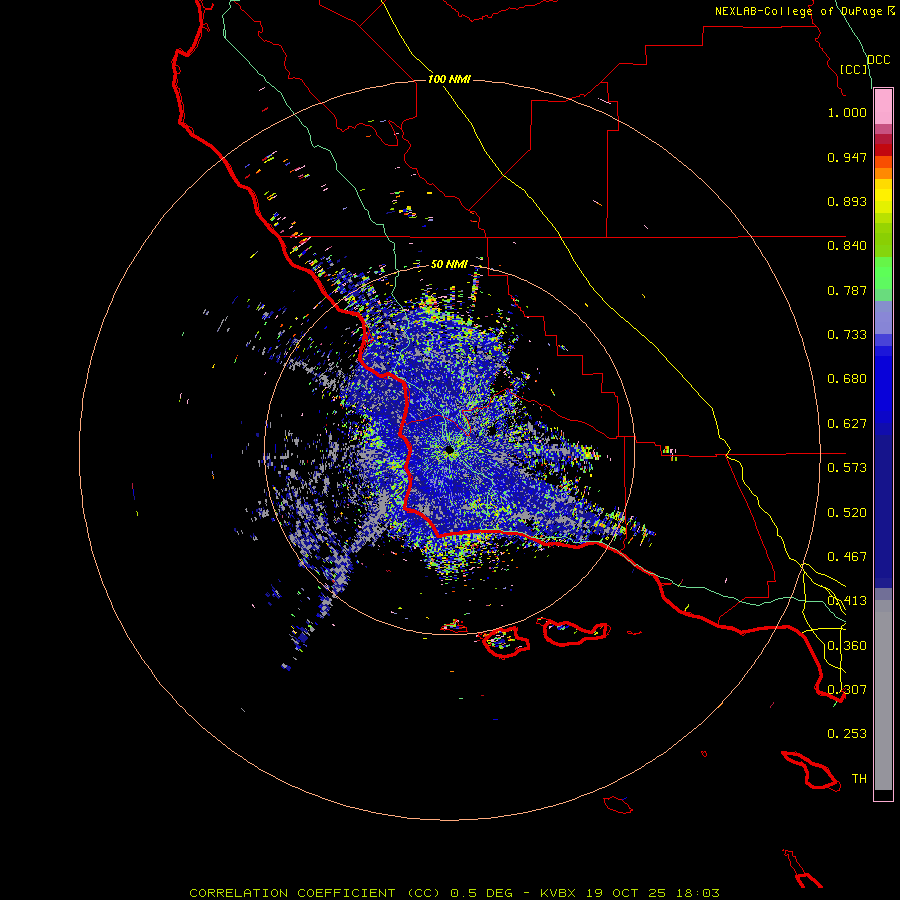Select the 0.840 legend value
The image size is (900, 900).
coord(847,246)
